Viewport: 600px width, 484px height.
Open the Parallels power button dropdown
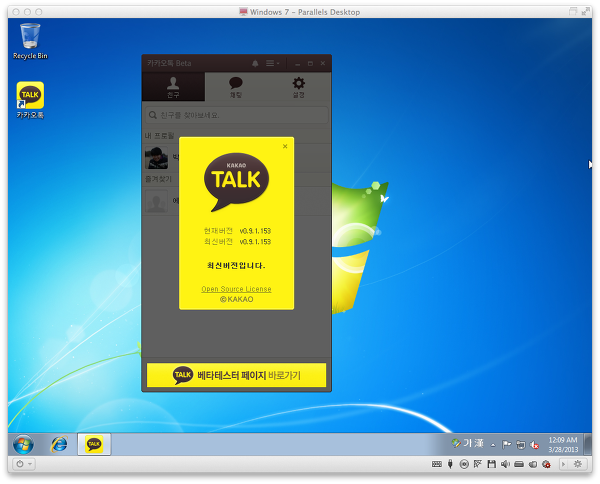click(x=24, y=464)
